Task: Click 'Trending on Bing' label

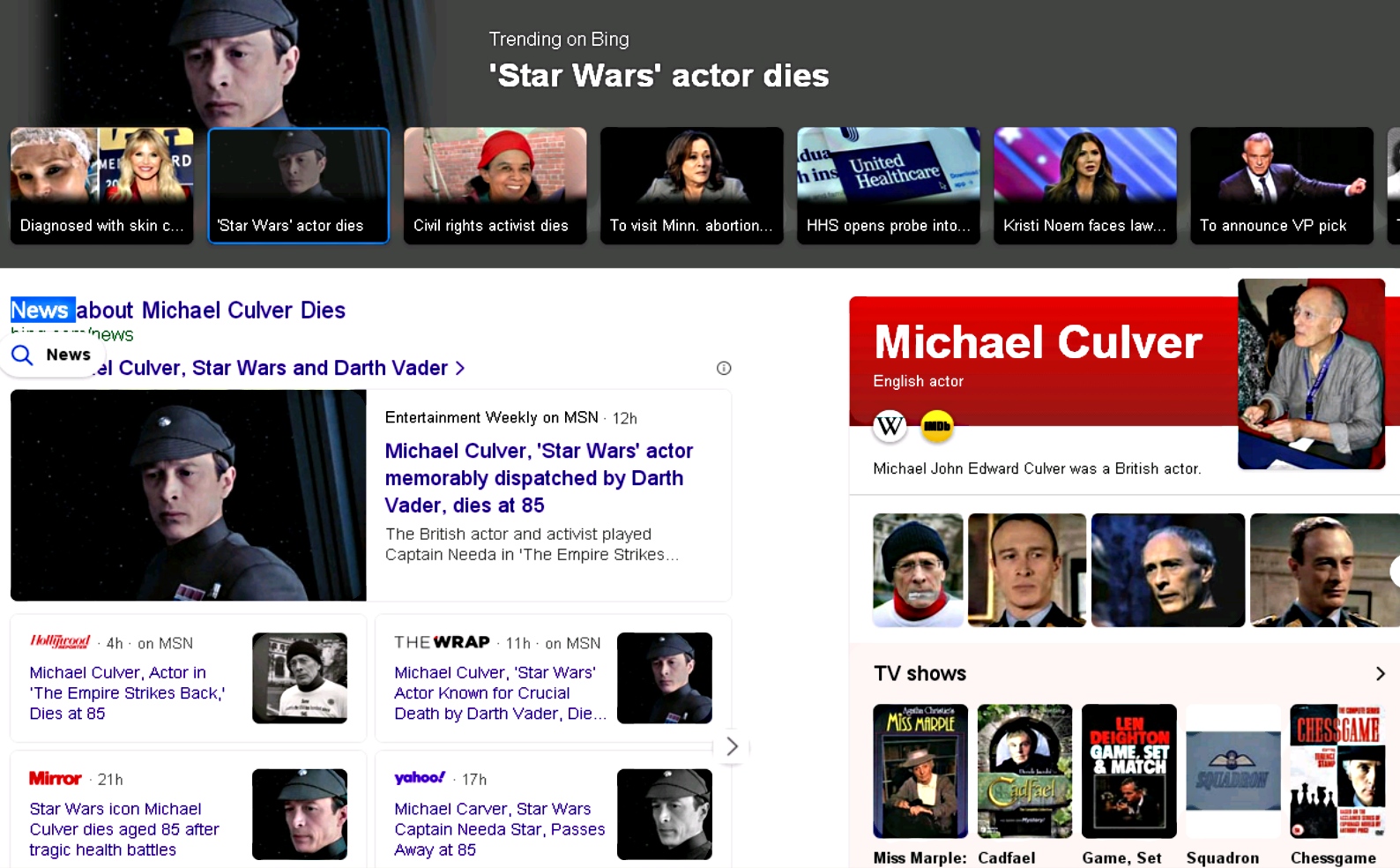Action: click(559, 40)
